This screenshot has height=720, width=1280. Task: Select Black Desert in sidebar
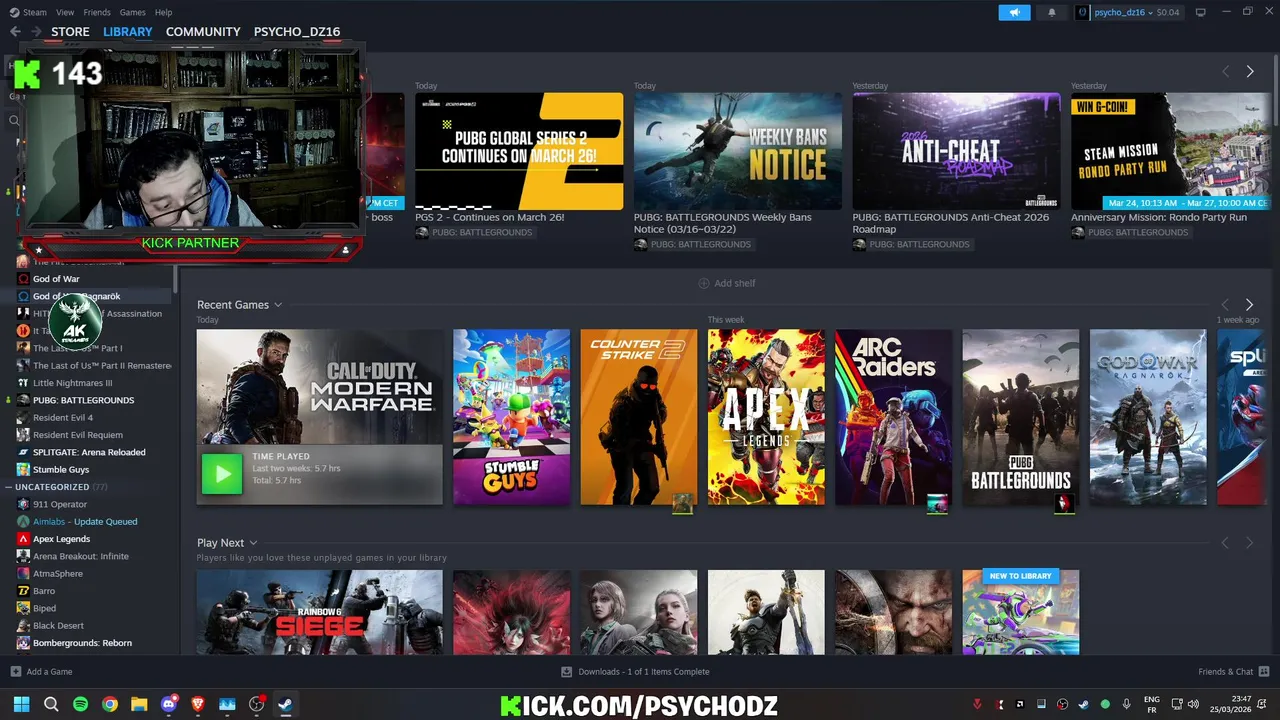pyautogui.click(x=58, y=626)
